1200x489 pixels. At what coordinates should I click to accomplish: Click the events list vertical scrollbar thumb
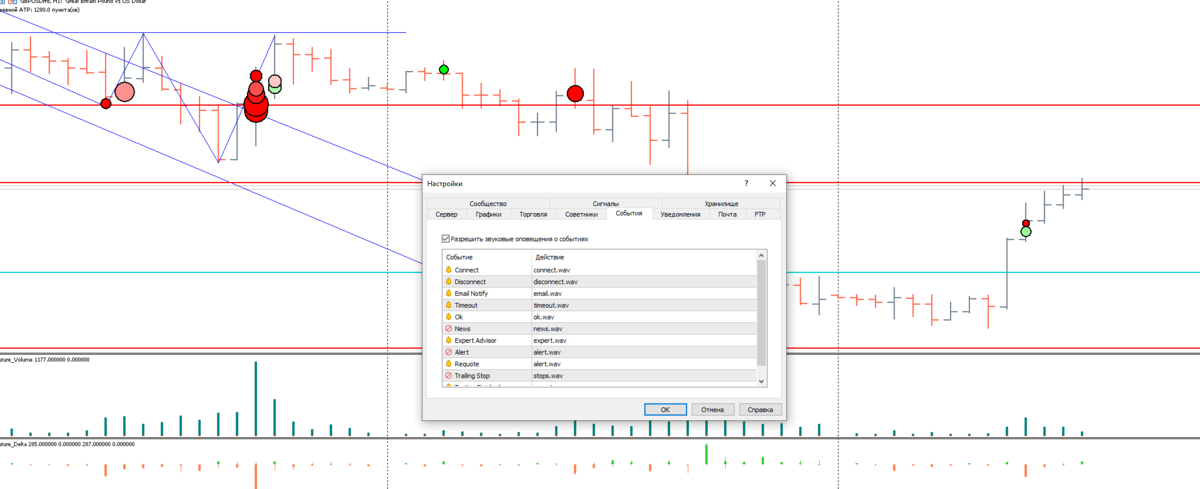pyautogui.click(x=762, y=313)
